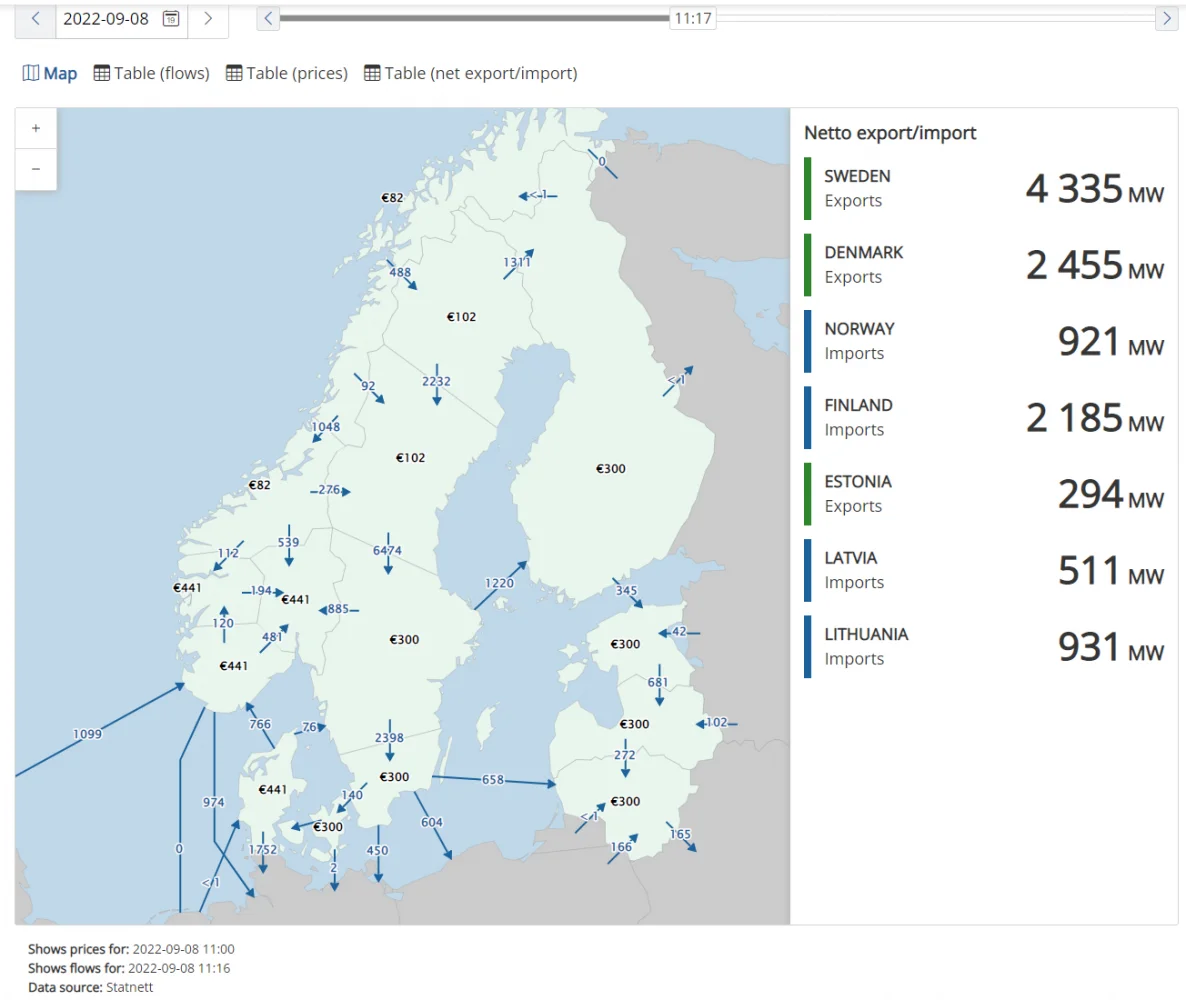The height and width of the screenshot is (1000, 1186).
Task: Step time slider backward with left arrow
Action: [x=268, y=18]
